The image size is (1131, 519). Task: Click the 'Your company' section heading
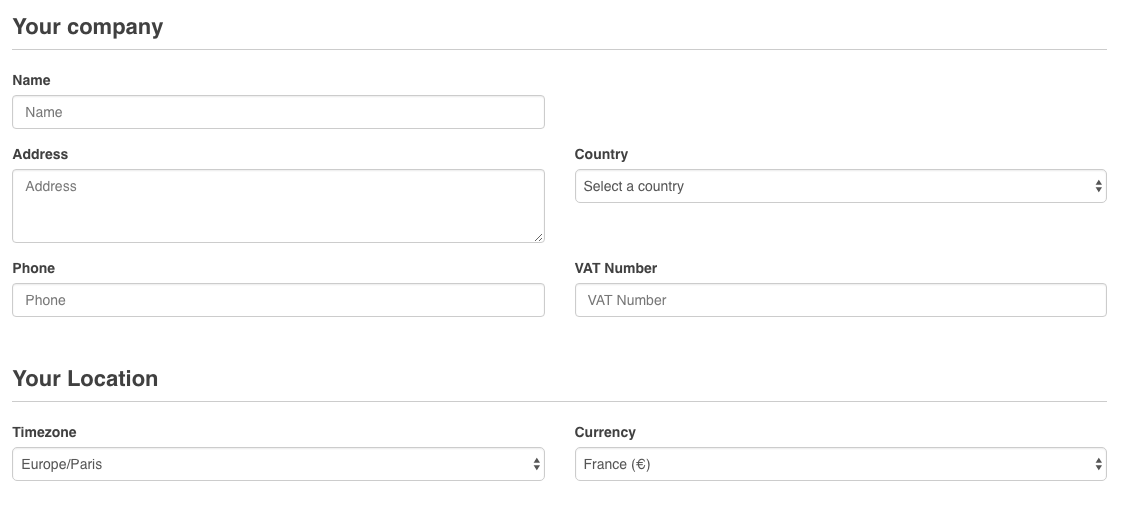(87, 27)
